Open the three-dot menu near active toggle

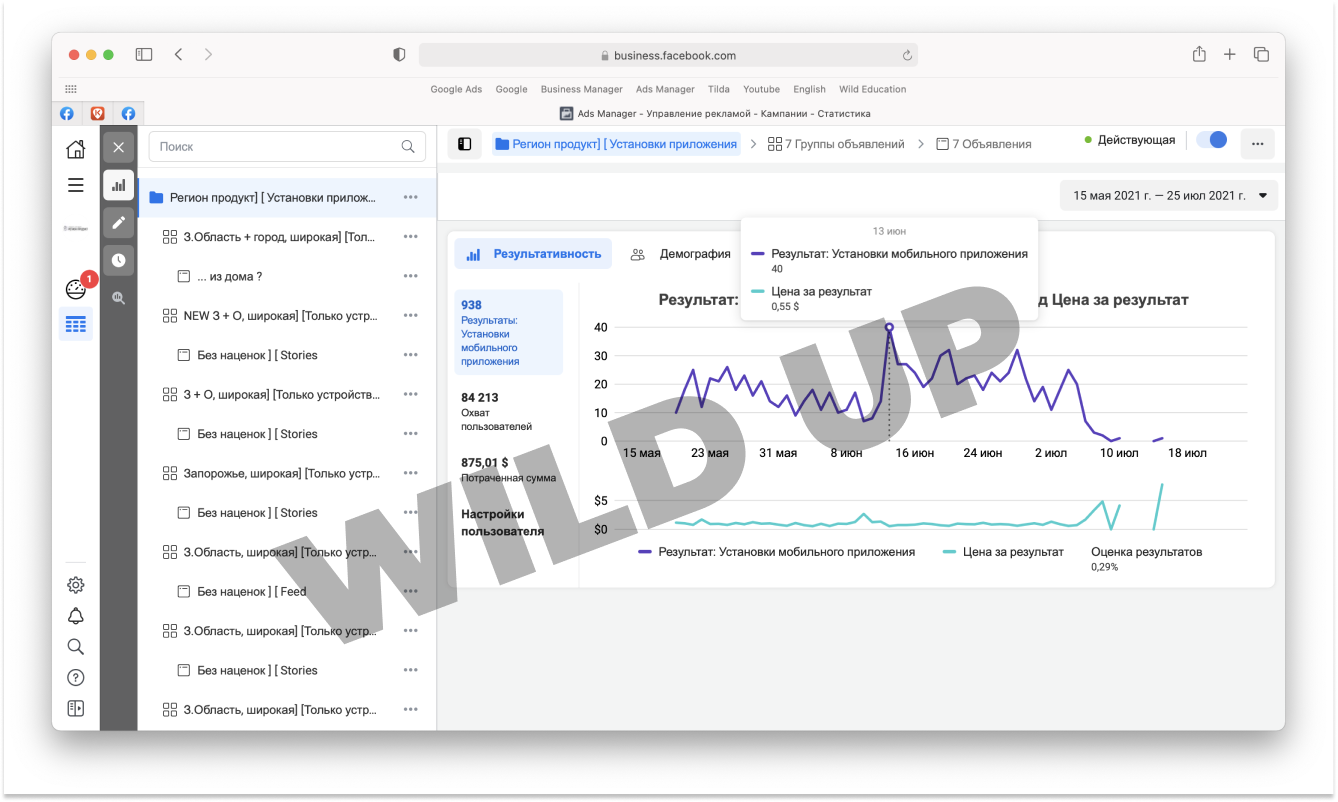click(1258, 144)
